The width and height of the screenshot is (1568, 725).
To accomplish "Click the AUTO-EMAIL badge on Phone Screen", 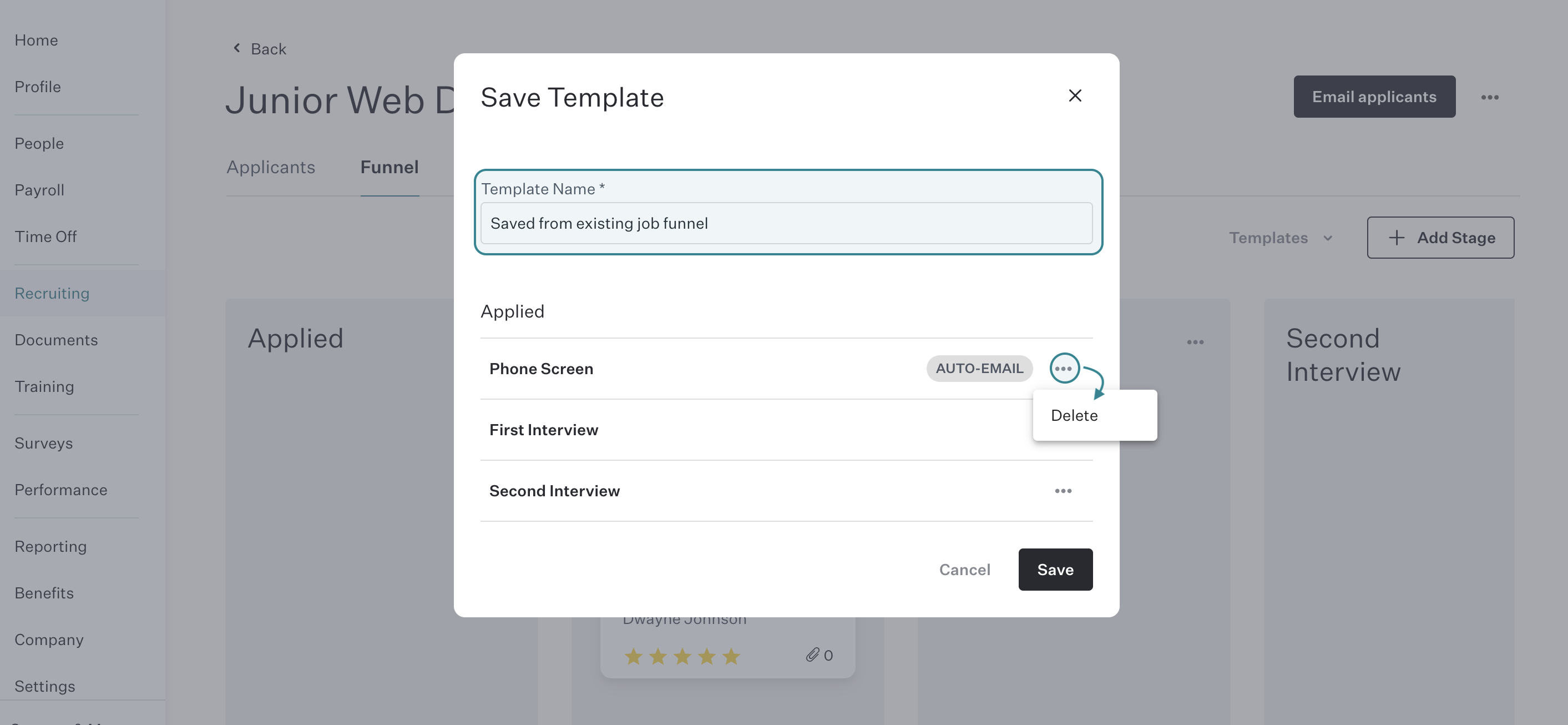I will (979, 368).
